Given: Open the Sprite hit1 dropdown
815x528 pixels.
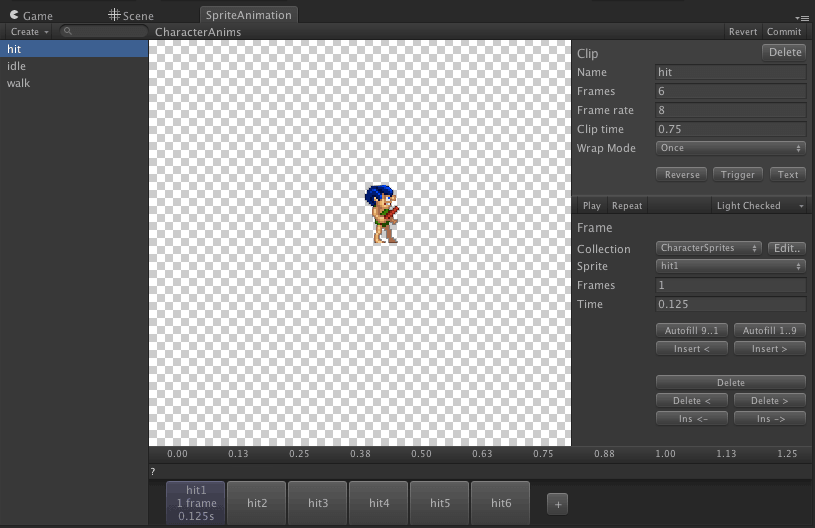Looking at the screenshot, I should (731, 266).
